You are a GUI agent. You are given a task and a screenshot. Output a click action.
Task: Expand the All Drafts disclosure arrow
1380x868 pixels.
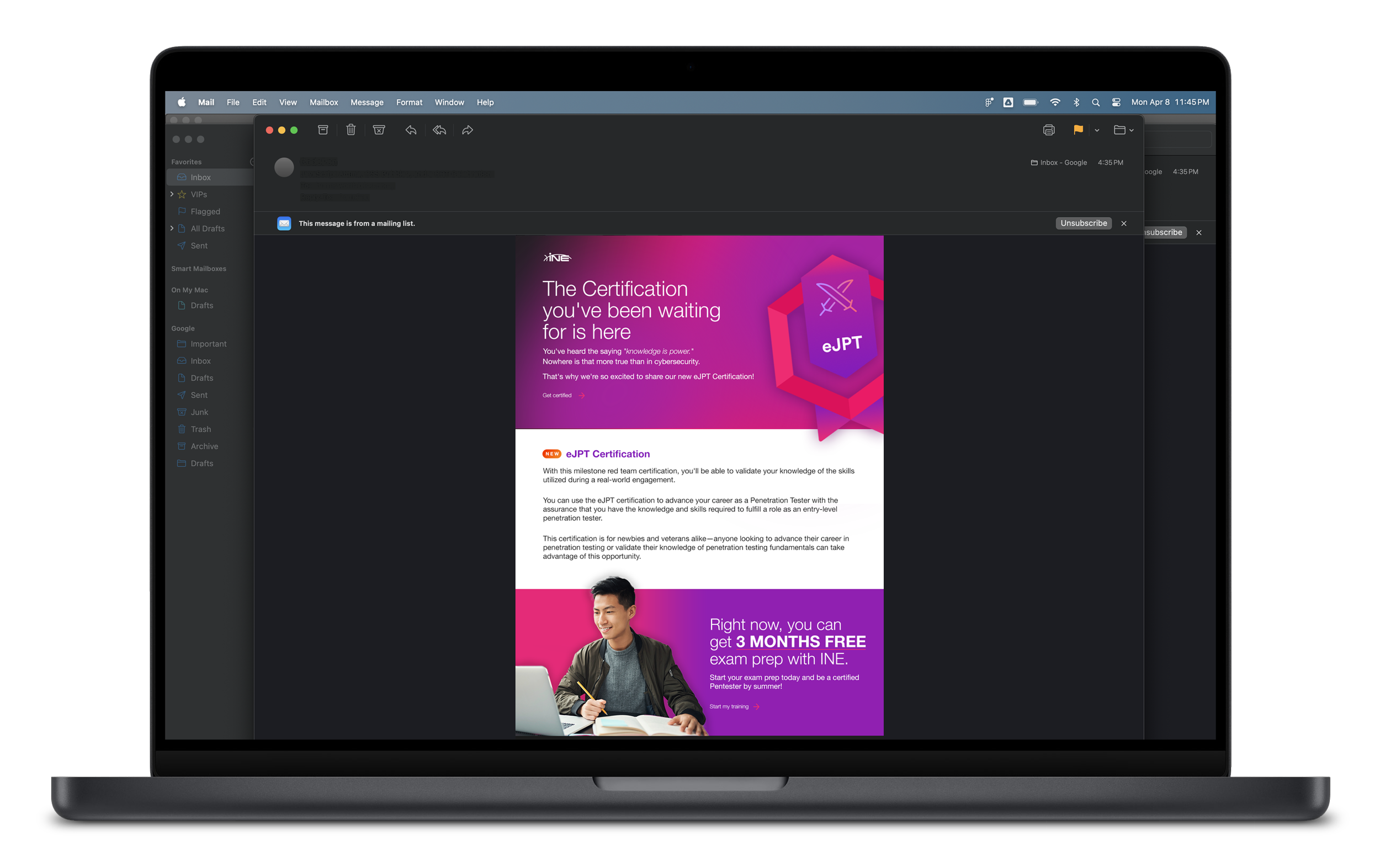(x=172, y=228)
